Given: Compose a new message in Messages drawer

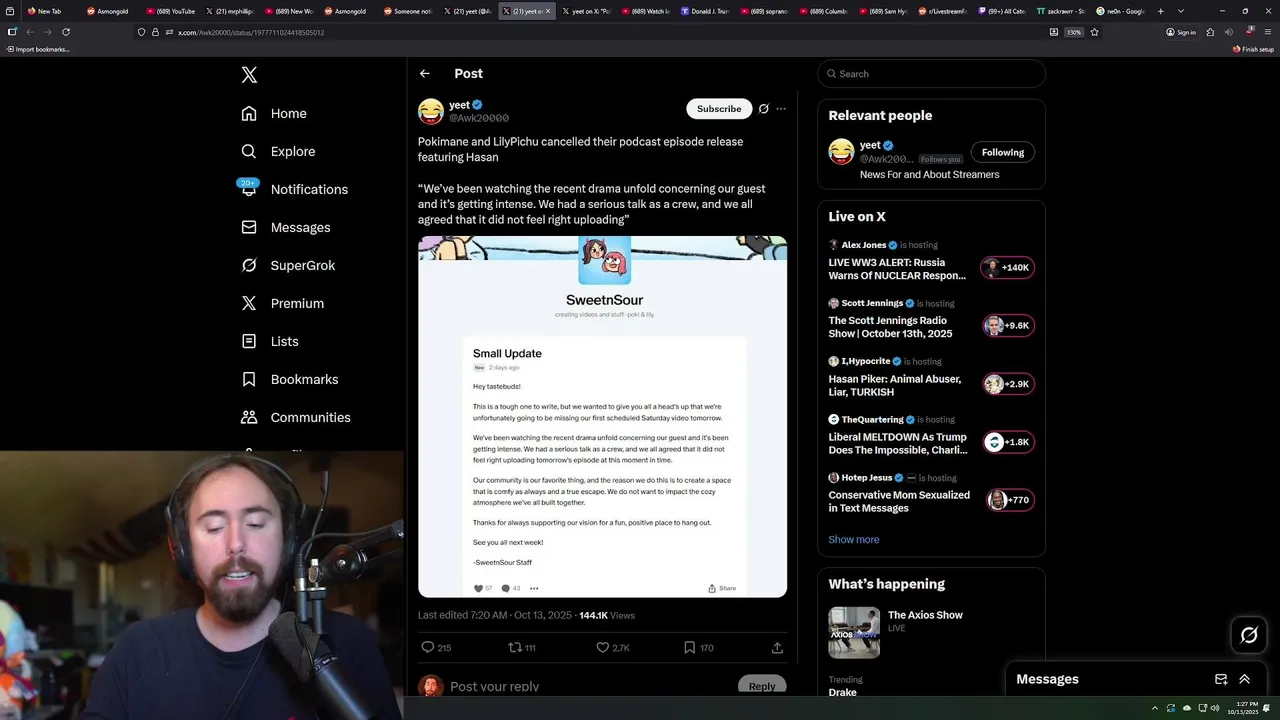Looking at the screenshot, I should click(x=1221, y=679).
